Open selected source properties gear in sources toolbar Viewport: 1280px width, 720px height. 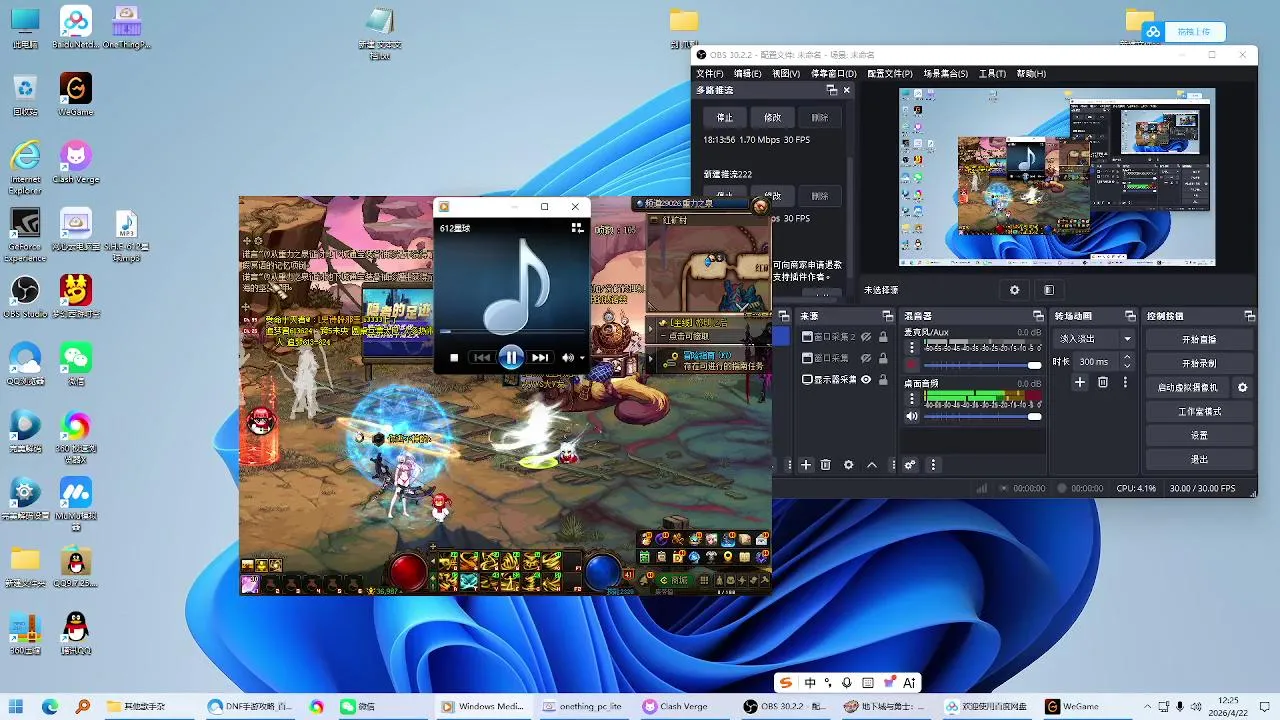point(849,465)
